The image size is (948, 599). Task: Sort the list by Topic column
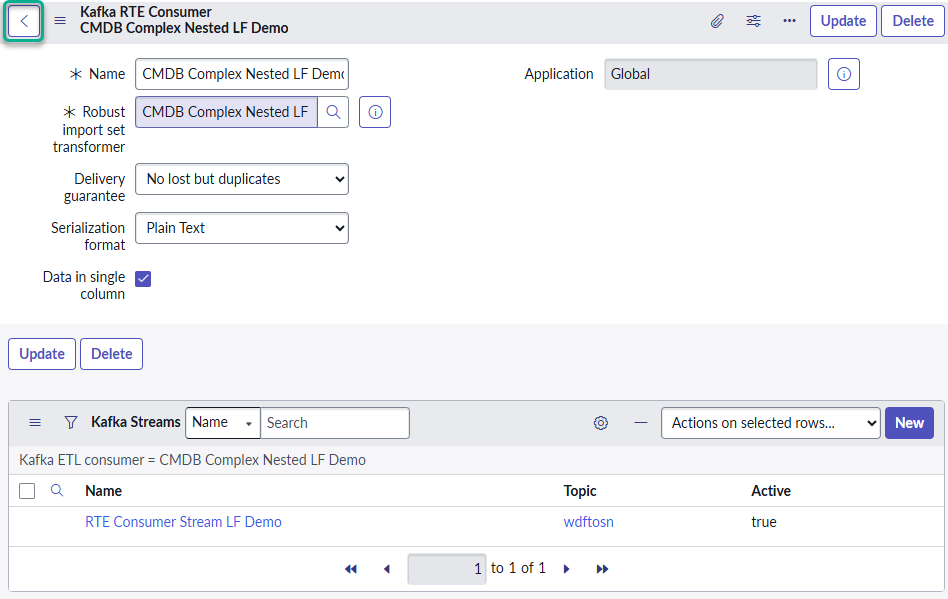[x=580, y=491]
